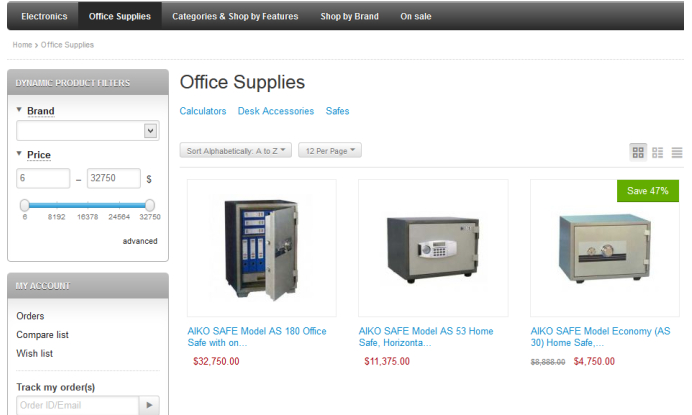This screenshot has width=692, height=415.
Task: Click the Save 47% badge
Action: [x=647, y=191]
